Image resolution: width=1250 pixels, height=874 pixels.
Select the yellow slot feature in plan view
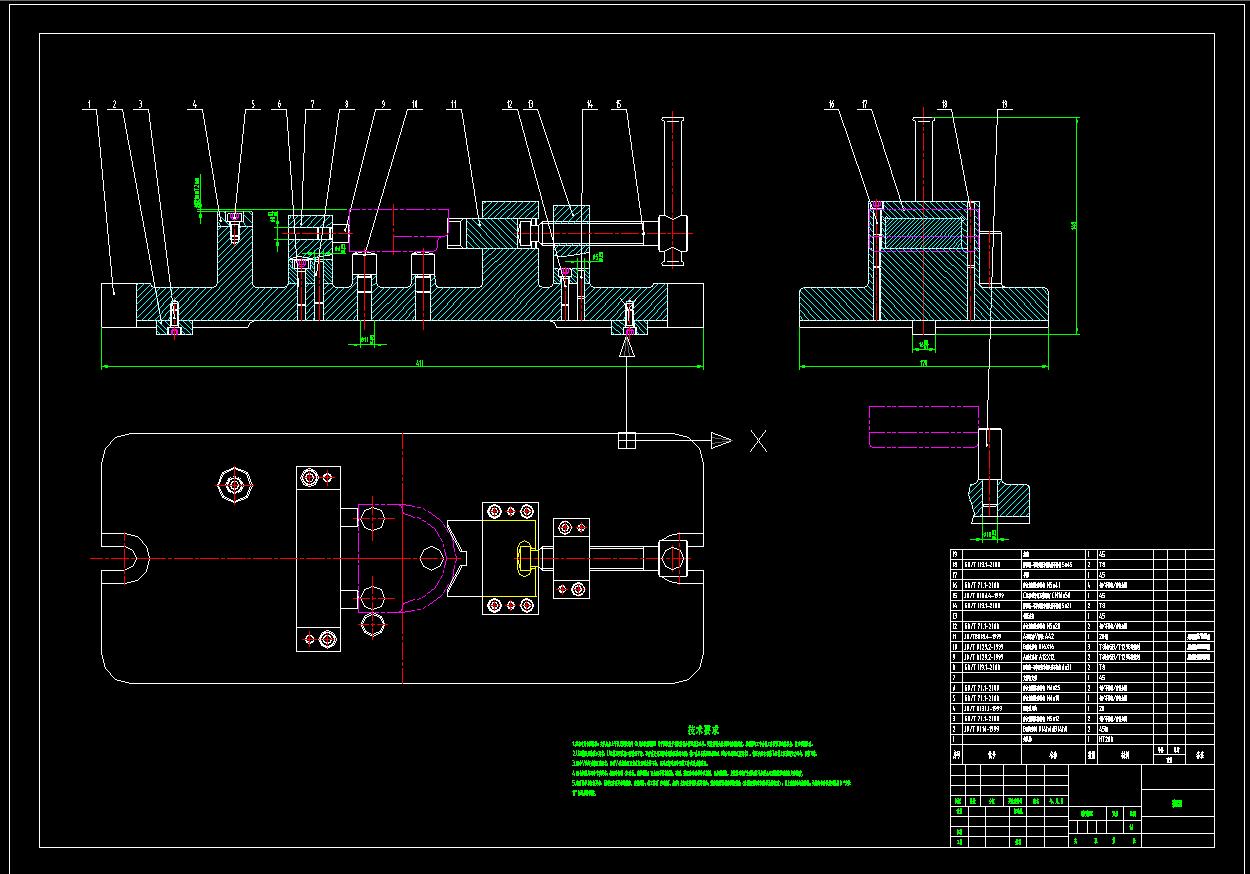526,556
